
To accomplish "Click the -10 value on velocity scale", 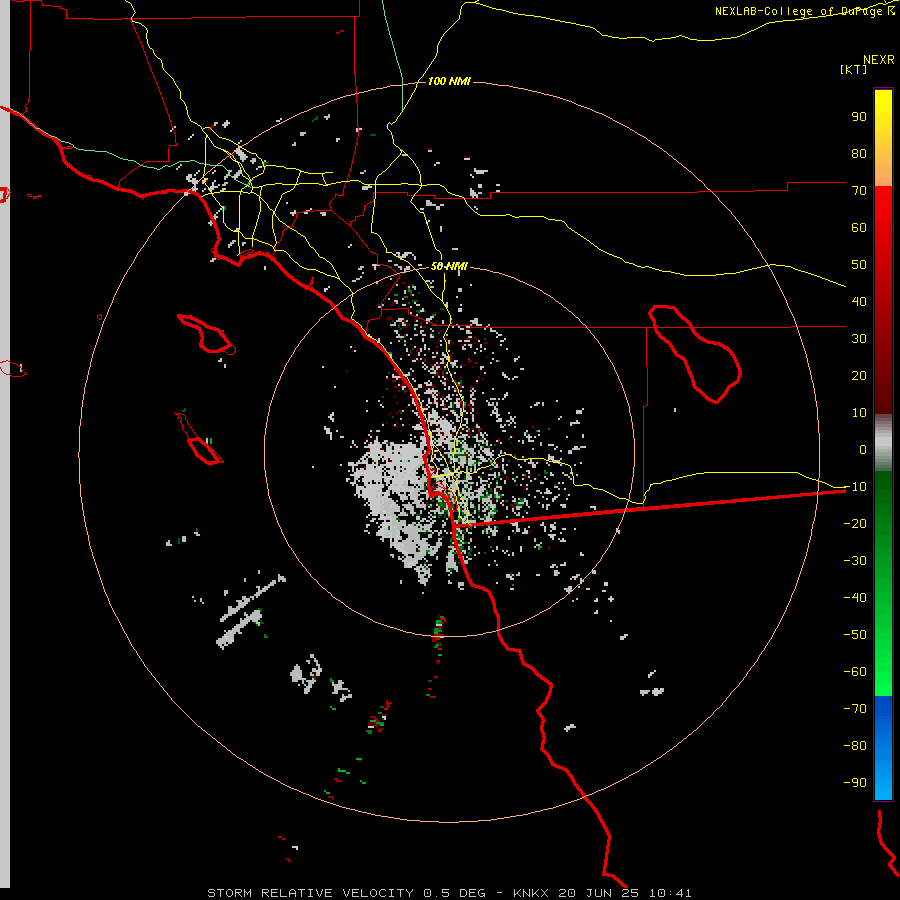I will tap(855, 487).
